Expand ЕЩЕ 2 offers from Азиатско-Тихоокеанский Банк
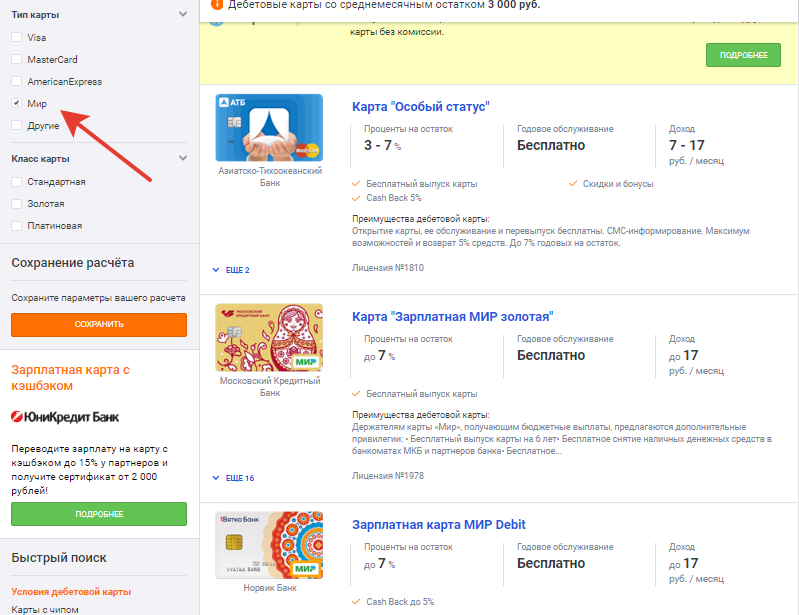 [x=231, y=270]
